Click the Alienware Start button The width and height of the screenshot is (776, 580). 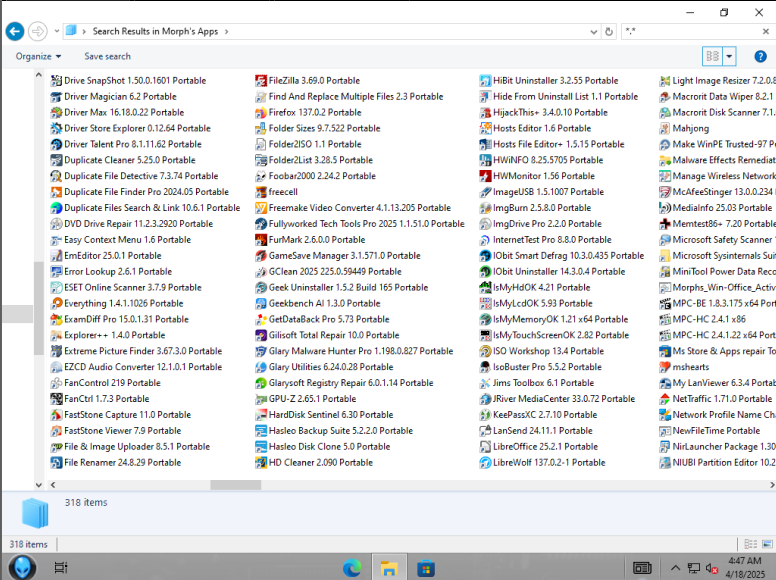pos(22,568)
